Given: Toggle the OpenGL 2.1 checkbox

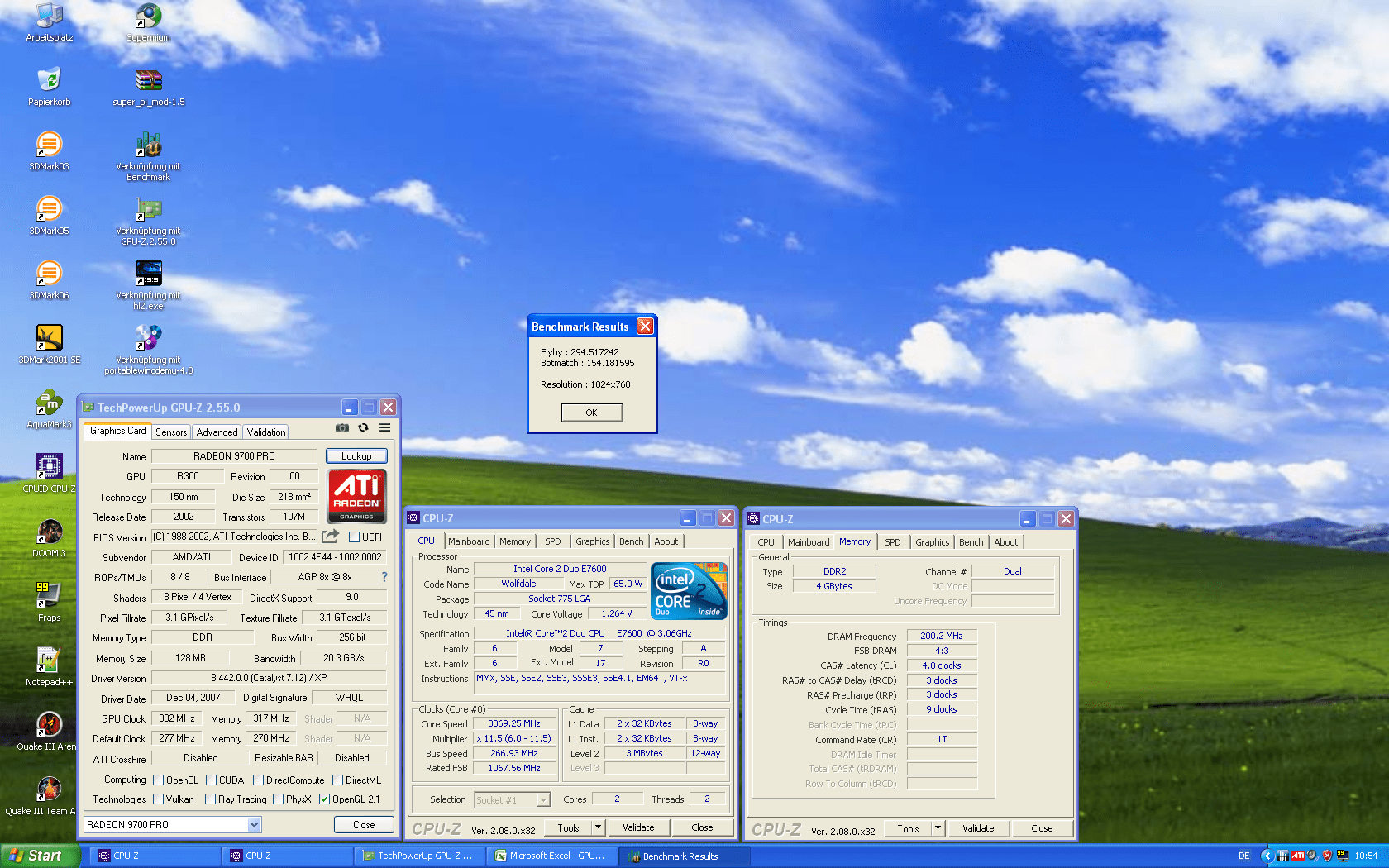Looking at the screenshot, I should (x=325, y=799).
